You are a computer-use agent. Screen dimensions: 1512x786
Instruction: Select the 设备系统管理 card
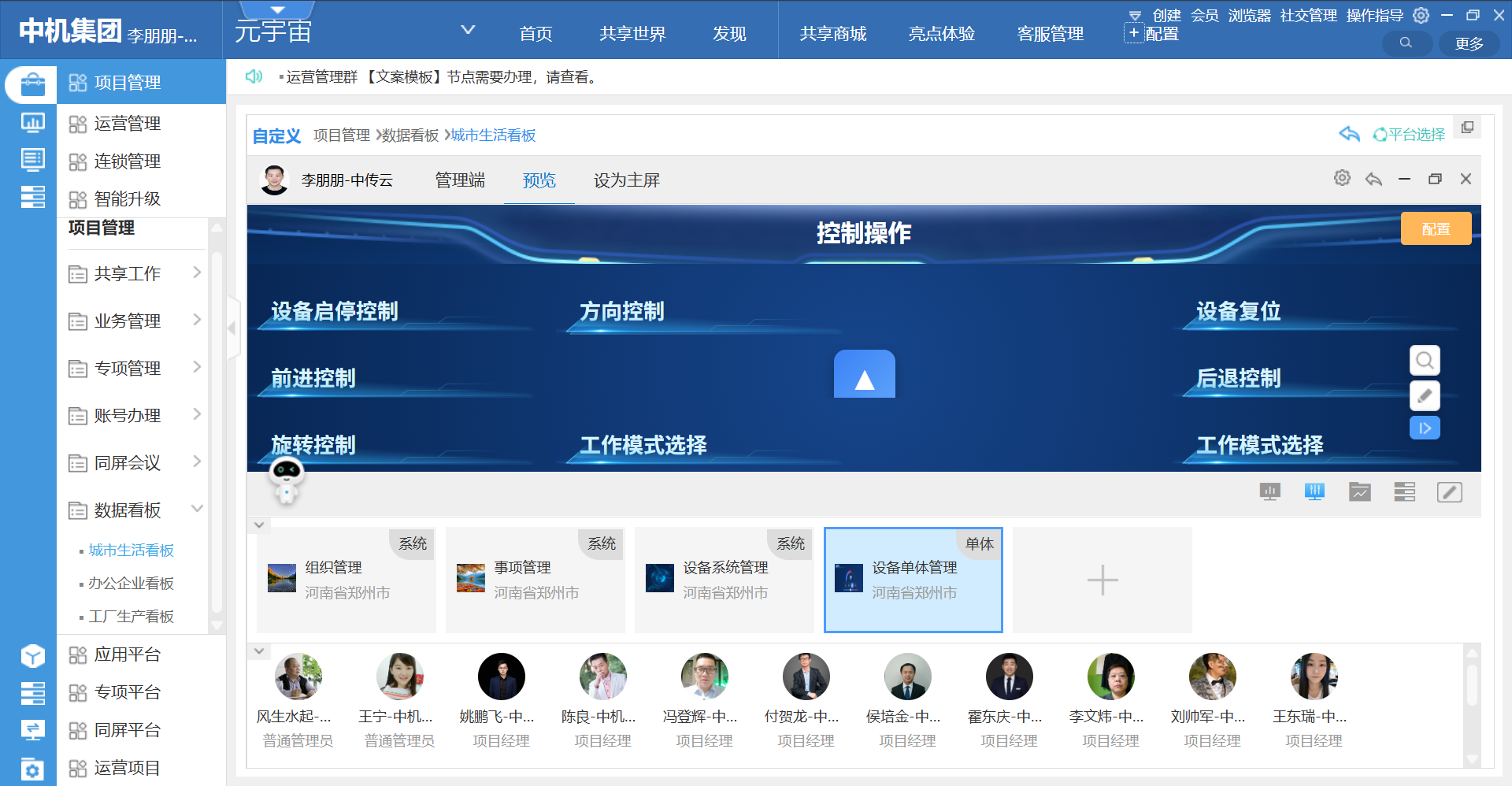pos(724,580)
